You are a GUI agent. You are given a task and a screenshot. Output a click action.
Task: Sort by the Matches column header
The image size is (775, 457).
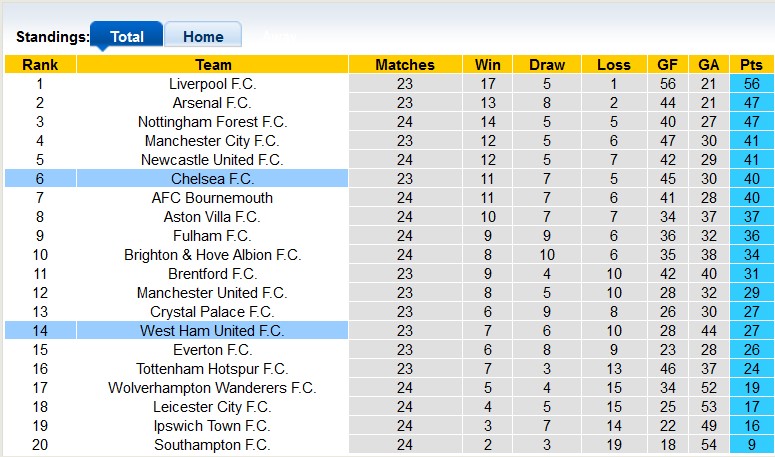pyautogui.click(x=404, y=65)
